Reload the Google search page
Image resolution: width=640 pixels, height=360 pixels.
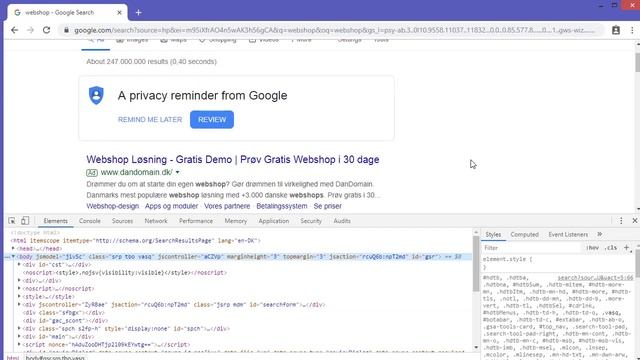47,30
